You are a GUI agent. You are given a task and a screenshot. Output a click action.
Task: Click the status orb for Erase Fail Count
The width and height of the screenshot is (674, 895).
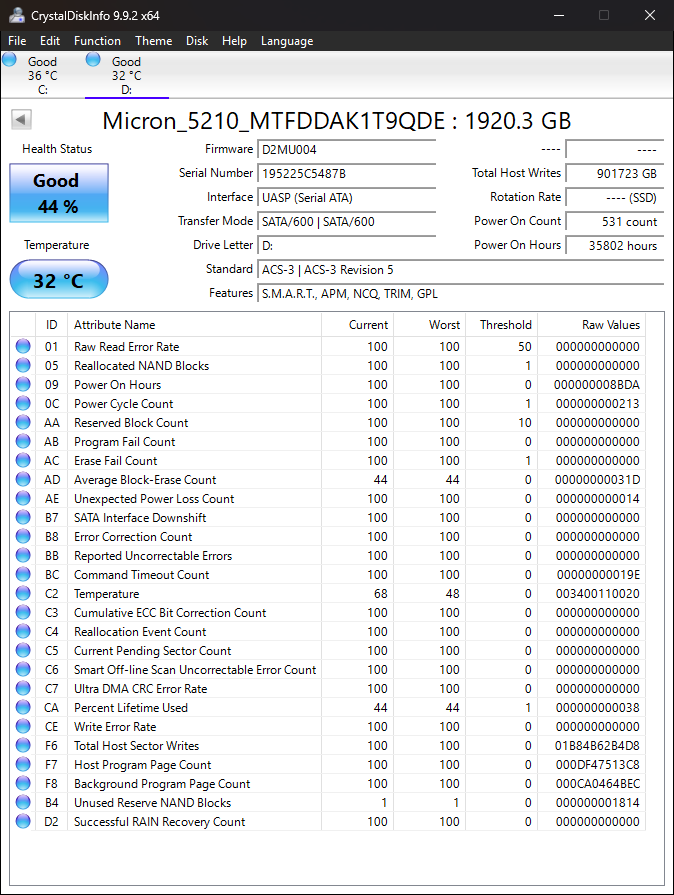tap(23, 460)
